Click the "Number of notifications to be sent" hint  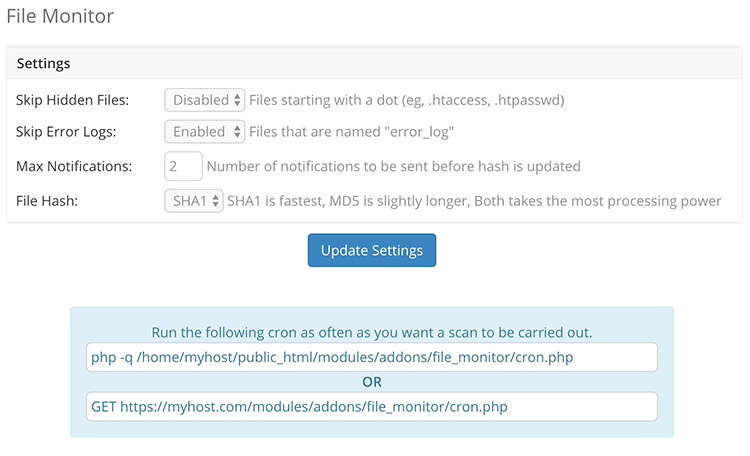394,166
